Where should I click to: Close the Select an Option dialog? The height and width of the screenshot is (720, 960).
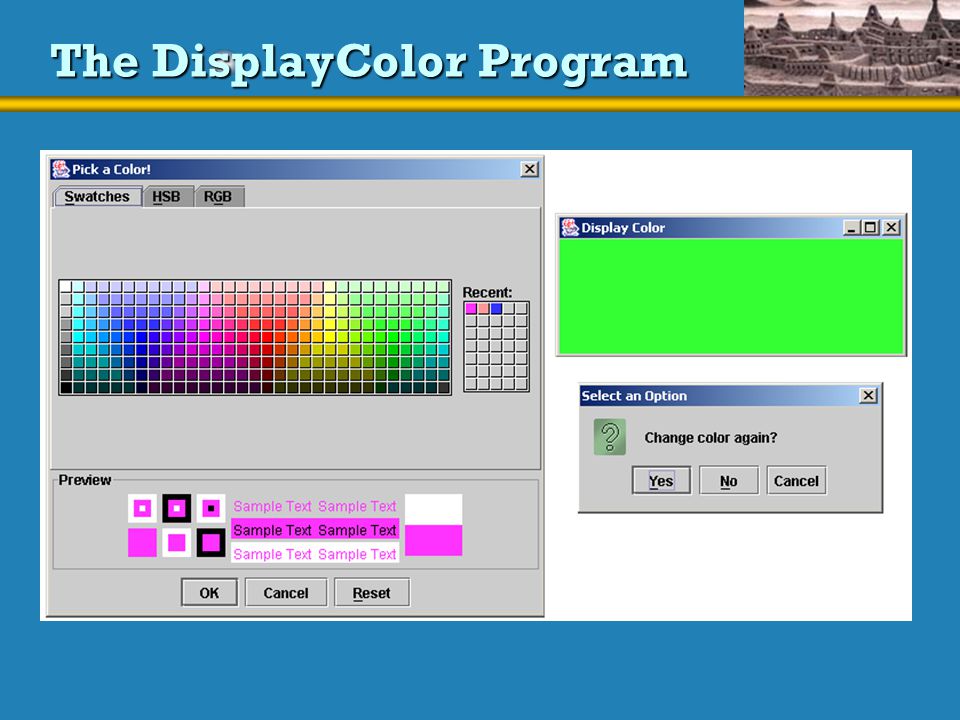[868, 396]
